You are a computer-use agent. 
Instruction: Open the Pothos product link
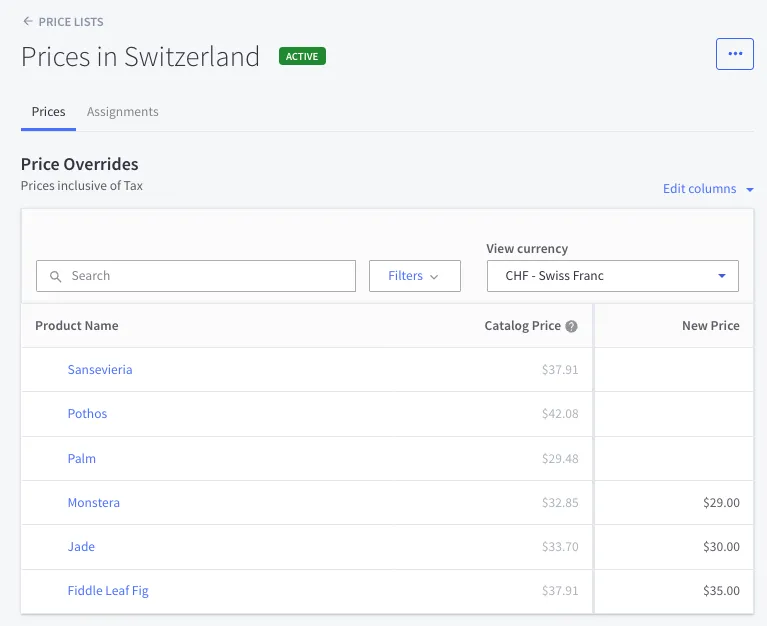[x=87, y=414]
